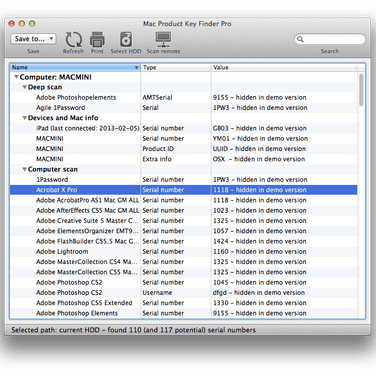Click the Print toolbar icon

pos(97,40)
